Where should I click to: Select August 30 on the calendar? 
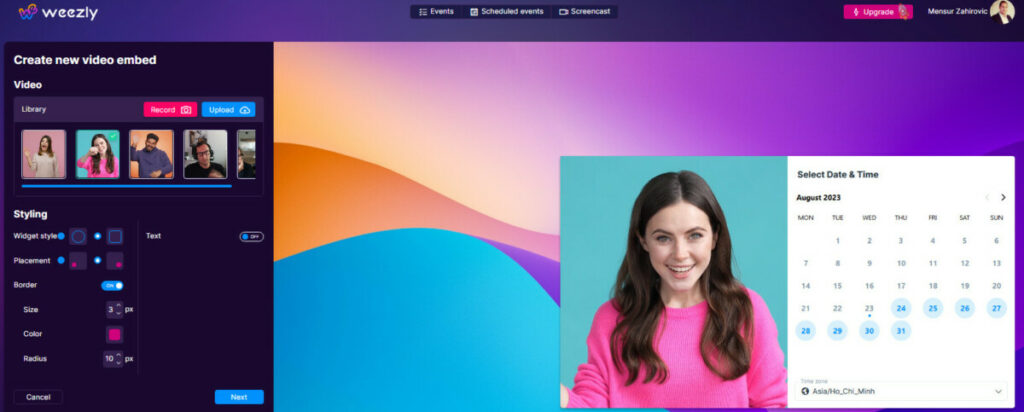pyautogui.click(x=869, y=330)
